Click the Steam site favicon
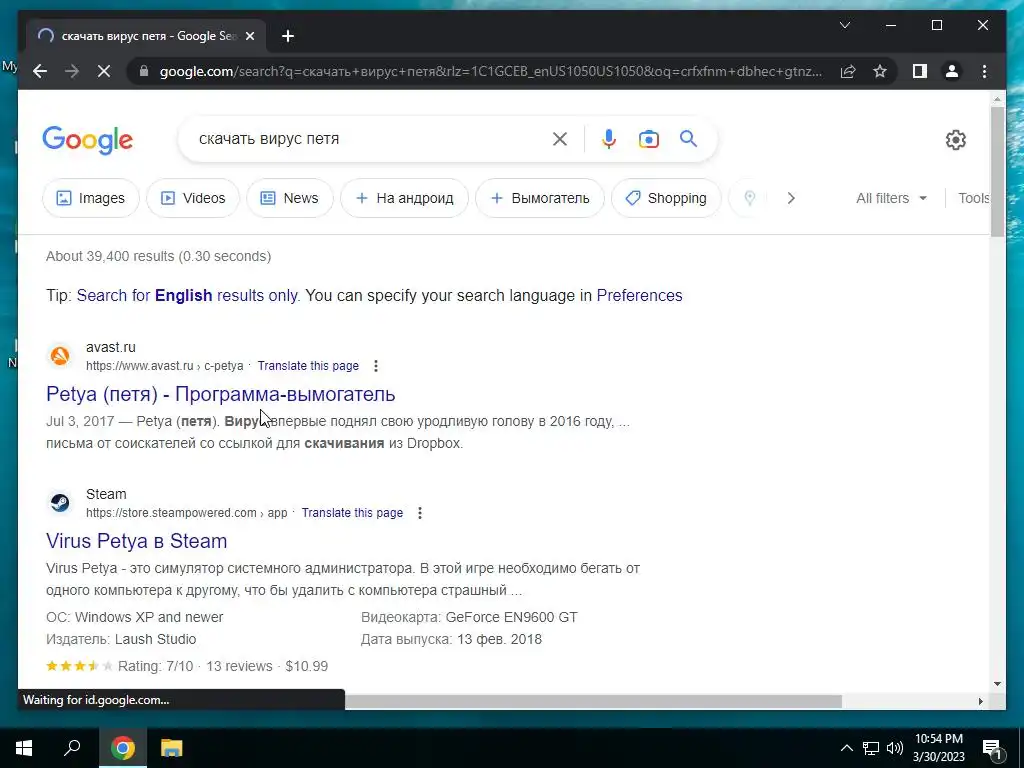This screenshot has width=1024, height=768. (x=60, y=503)
